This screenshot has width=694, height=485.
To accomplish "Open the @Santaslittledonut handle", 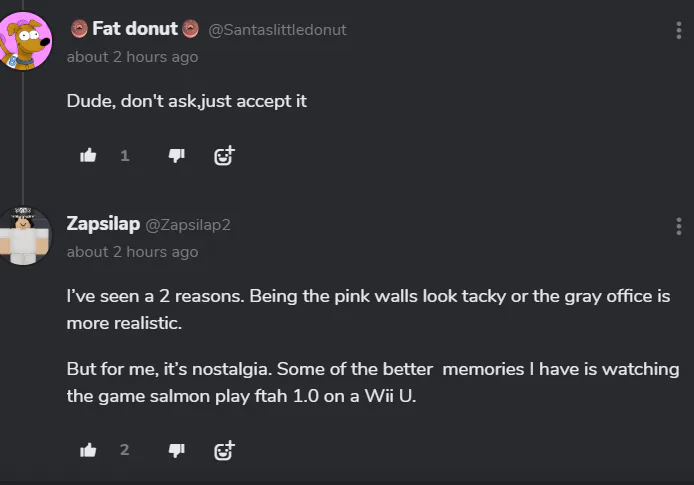I will click(277, 30).
